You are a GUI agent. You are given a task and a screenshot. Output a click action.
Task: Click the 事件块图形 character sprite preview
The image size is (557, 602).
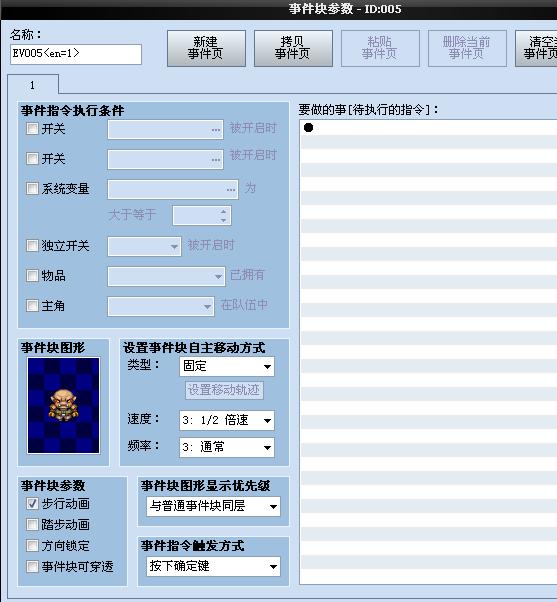coord(63,405)
